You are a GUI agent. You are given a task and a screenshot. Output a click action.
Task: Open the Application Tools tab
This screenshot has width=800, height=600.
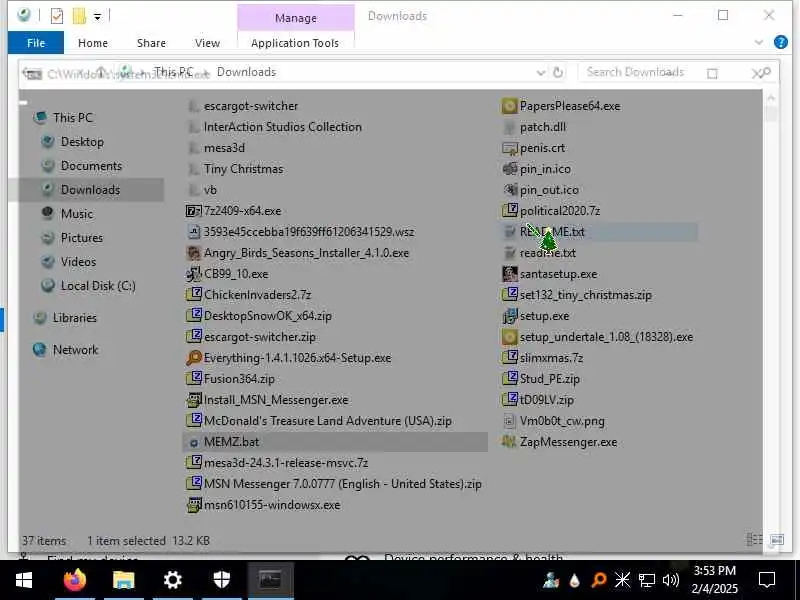[295, 43]
